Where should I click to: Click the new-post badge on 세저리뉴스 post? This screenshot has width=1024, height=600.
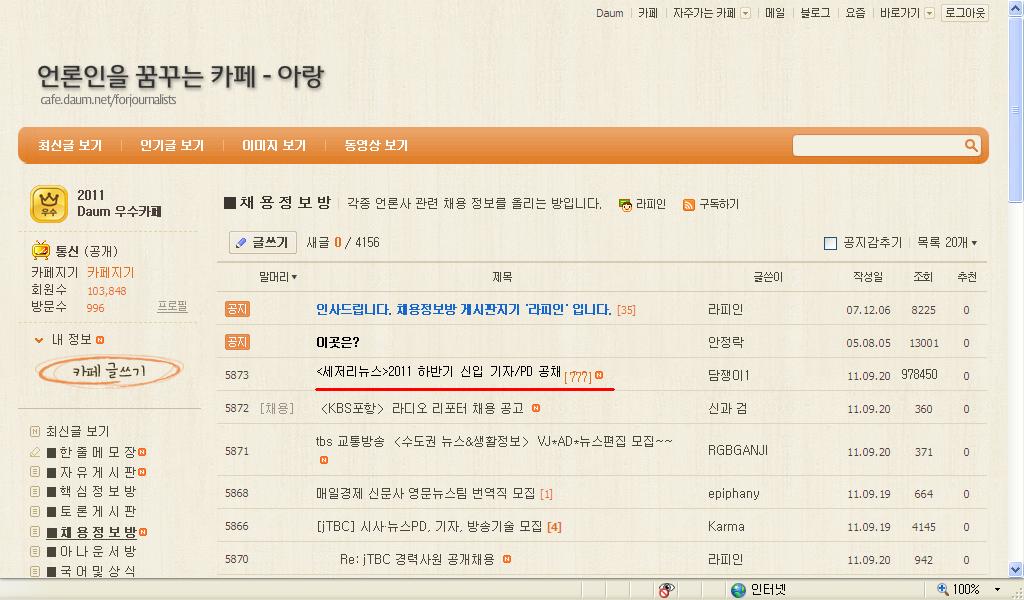pos(599,375)
